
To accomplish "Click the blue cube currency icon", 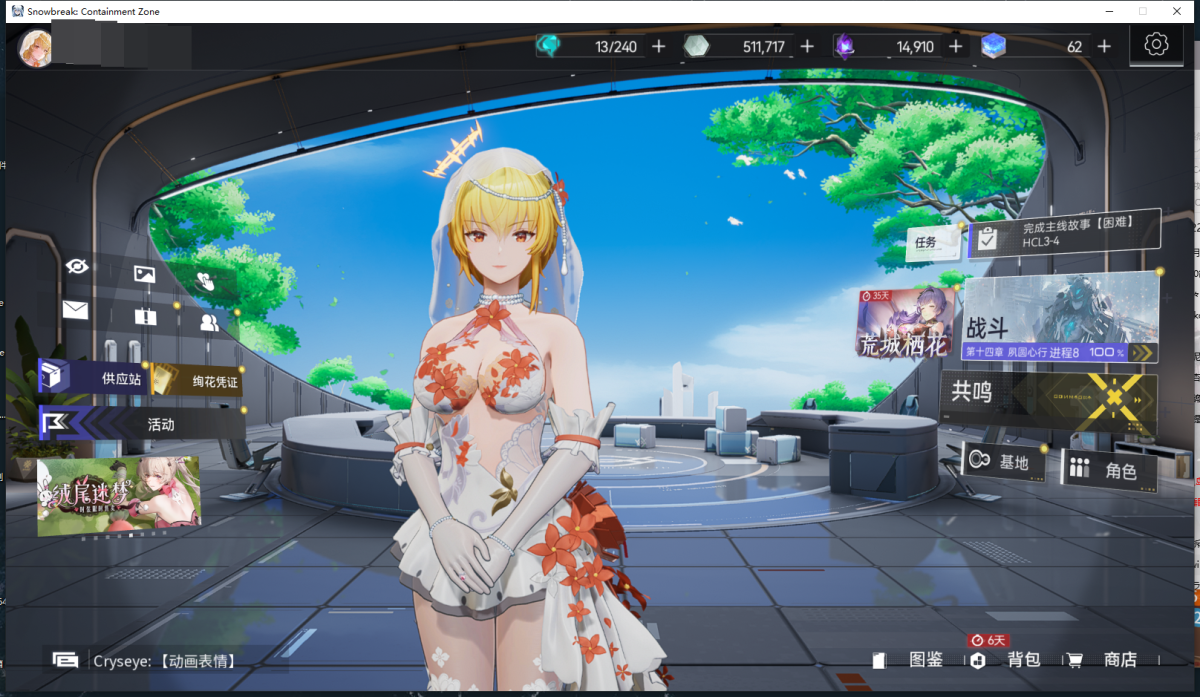I will tap(993, 46).
